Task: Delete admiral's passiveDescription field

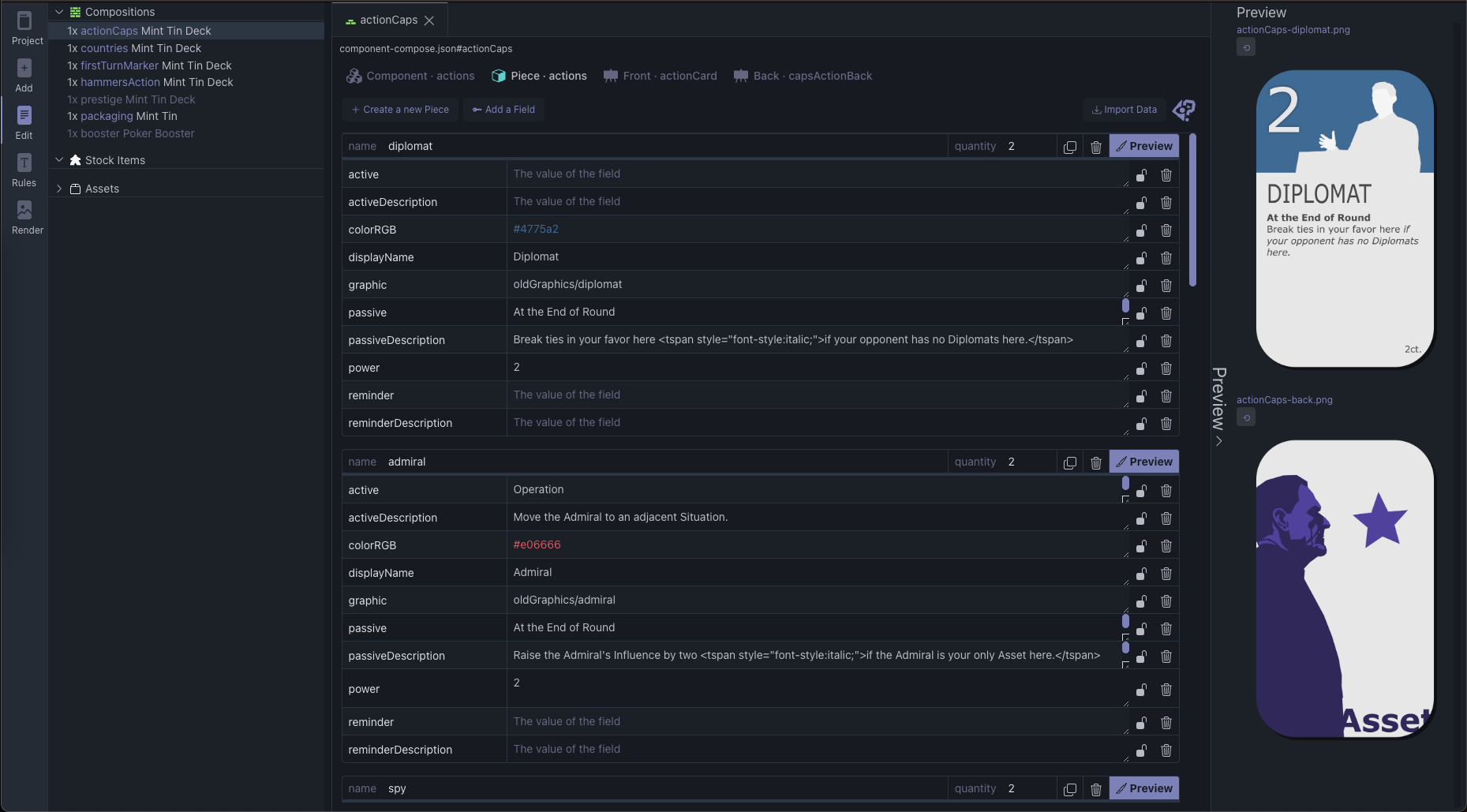Action: tap(1166, 656)
